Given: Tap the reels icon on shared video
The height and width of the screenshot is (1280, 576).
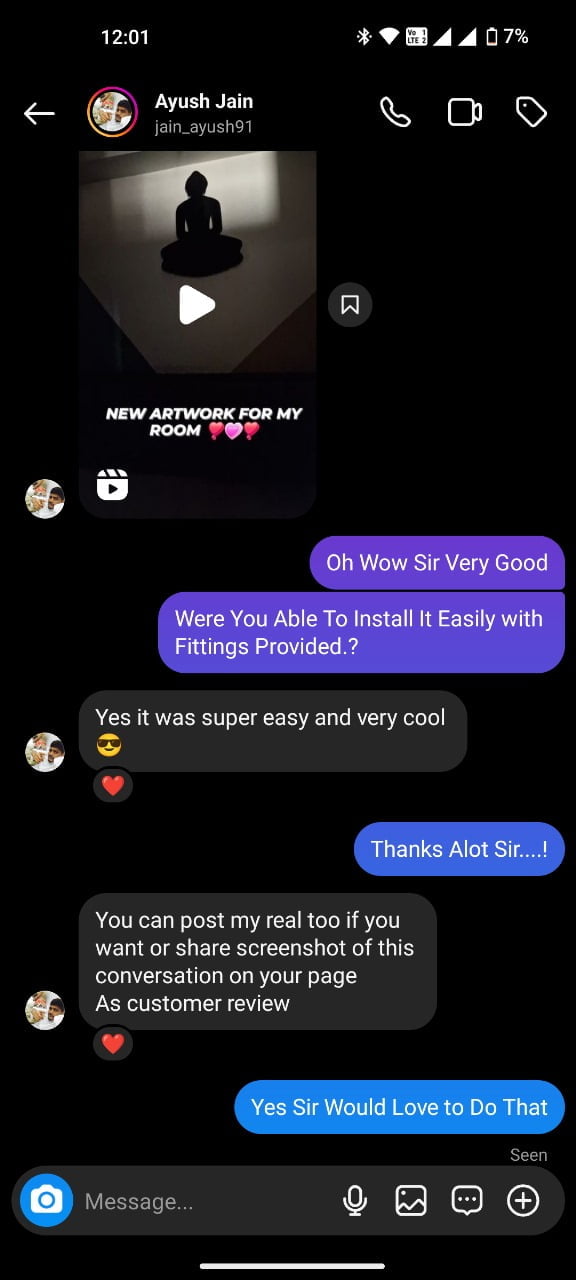Looking at the screenshot, I should (112, 484).
